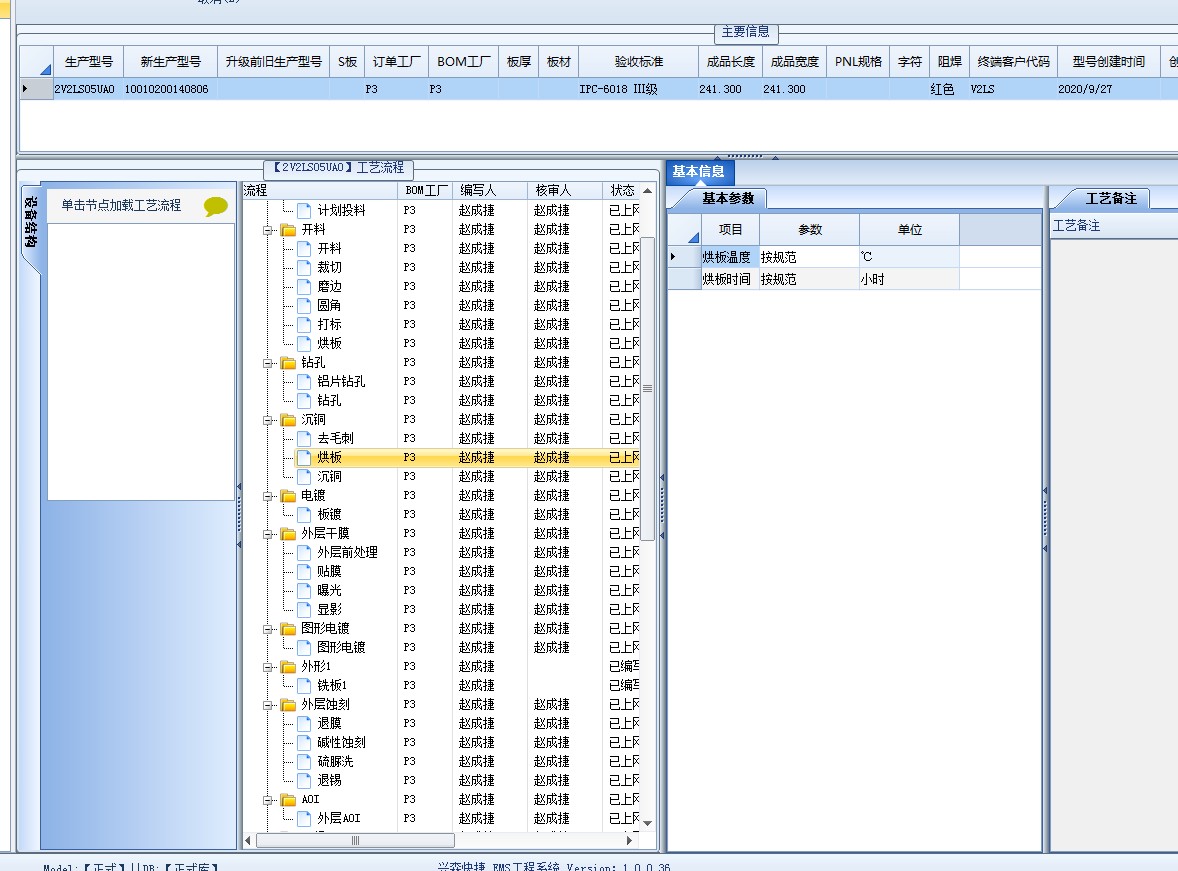This screenshot has height=871, width=1178.
Task: Click the document icon of 打标
Action: point(304,325)
